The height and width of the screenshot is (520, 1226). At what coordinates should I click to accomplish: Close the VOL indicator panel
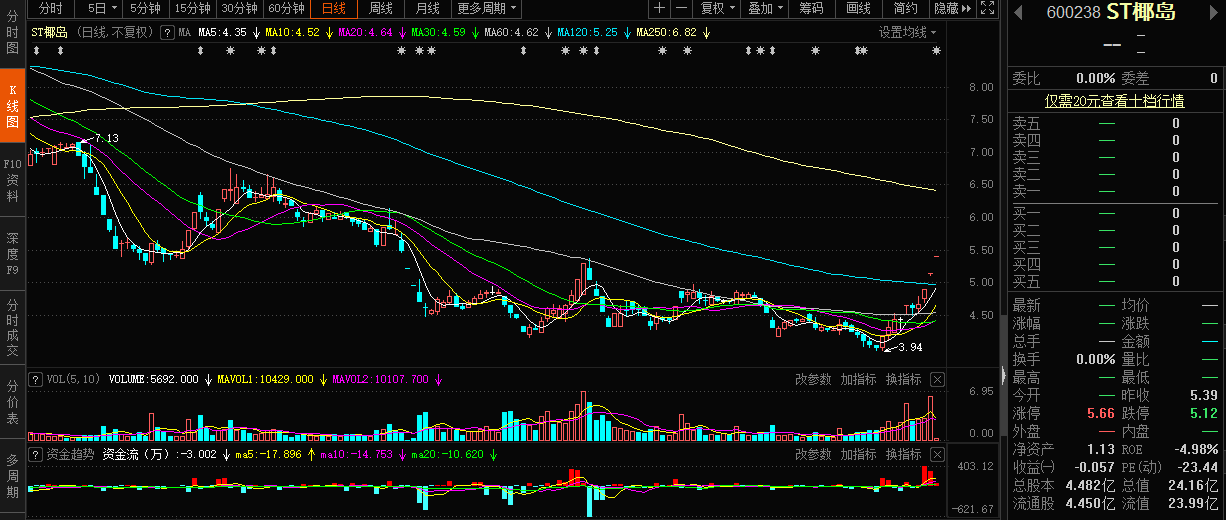coord(937,380)
